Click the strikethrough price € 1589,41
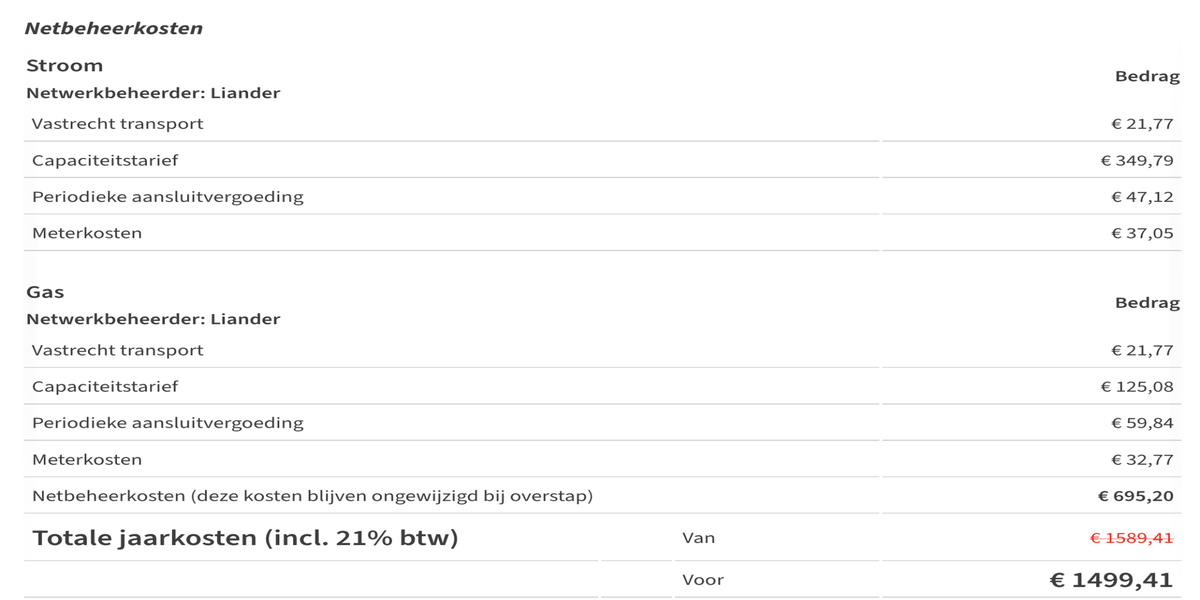The height and width of the screenshot is (600, 1200). pos(1131,538)
